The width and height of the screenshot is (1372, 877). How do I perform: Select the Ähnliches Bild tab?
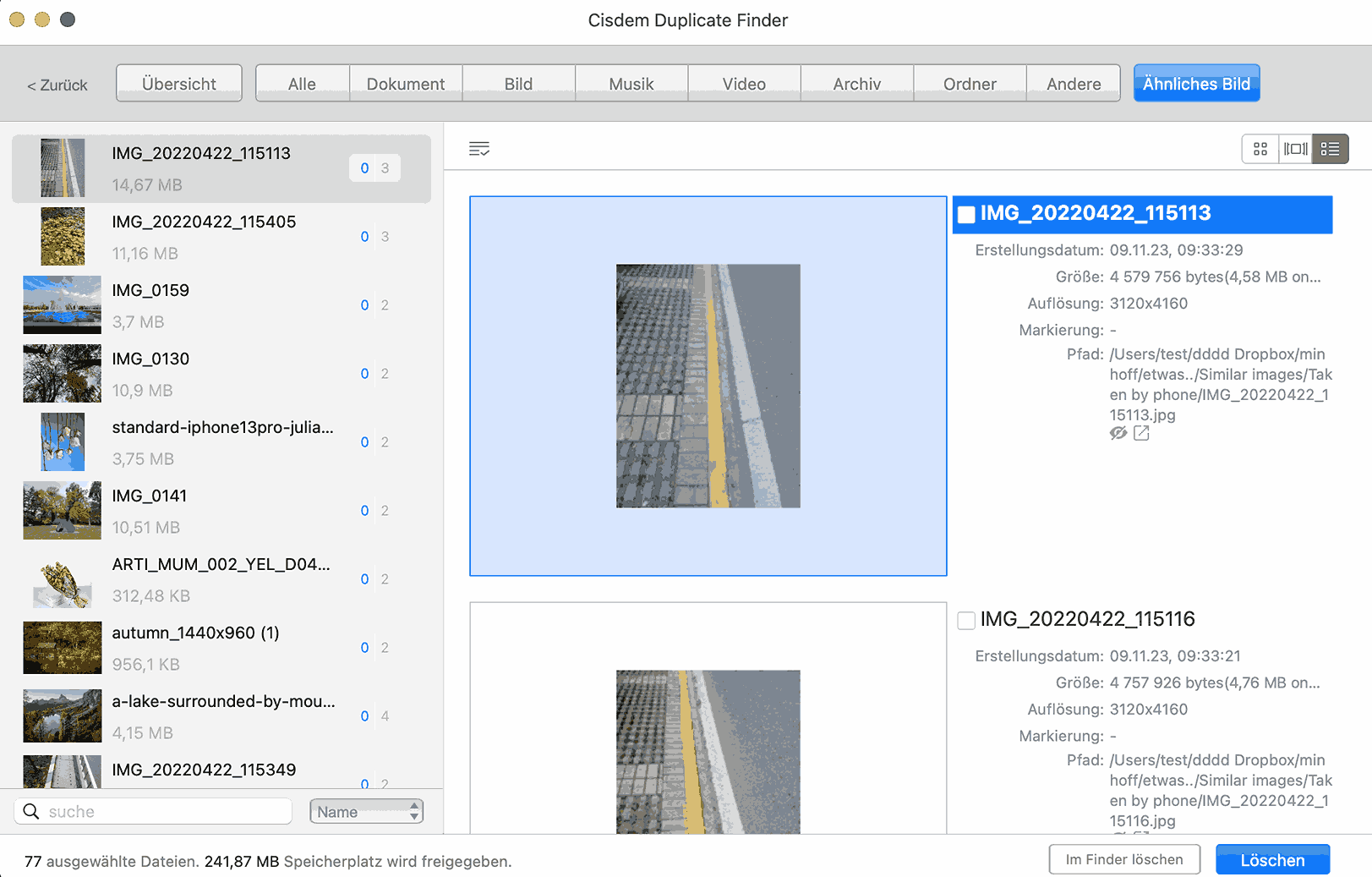coord(1196,83)
